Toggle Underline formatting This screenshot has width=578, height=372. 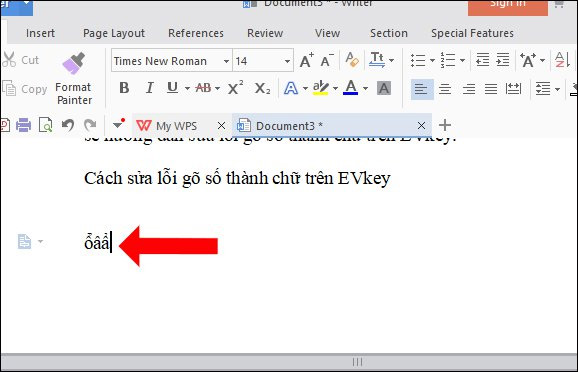tap(172, 88)
